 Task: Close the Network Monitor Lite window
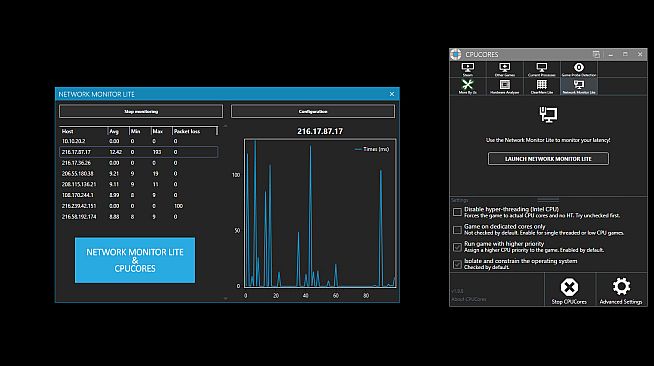[x=392, y=94]
